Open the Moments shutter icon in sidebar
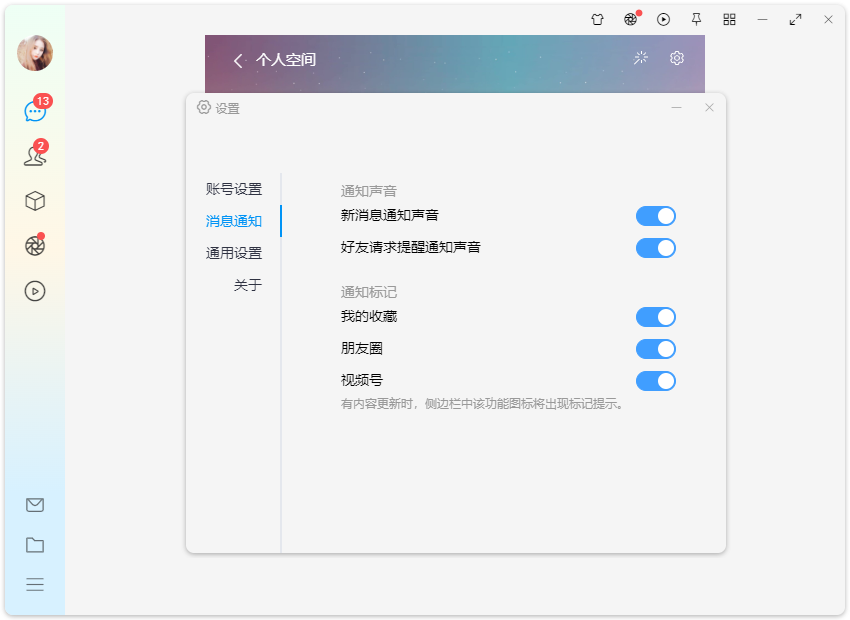This screenshot has height=620, width=850. pyautogui.click(x=35, y=246)
